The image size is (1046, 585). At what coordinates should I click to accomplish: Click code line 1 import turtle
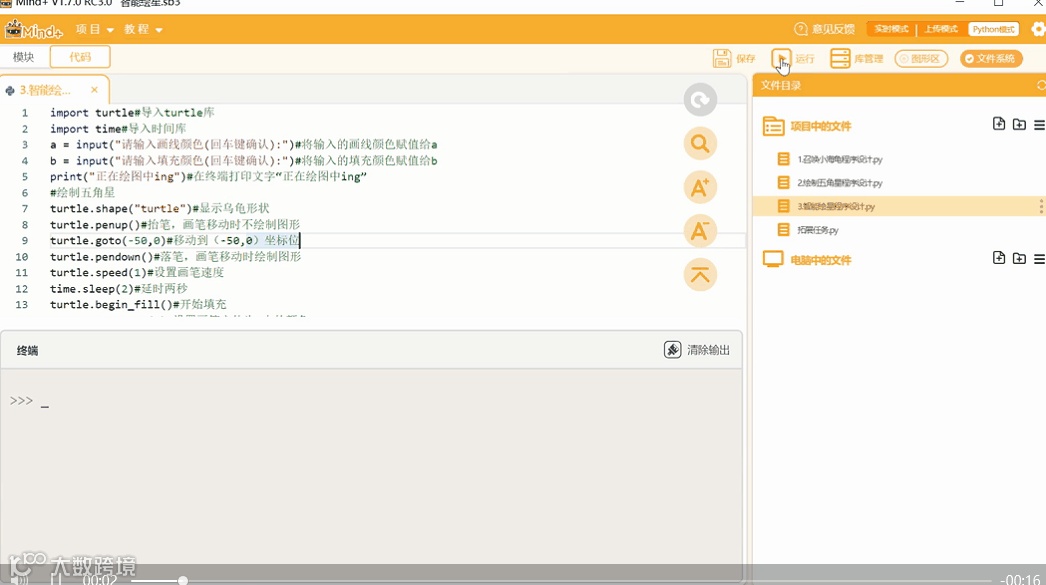pos(132,113)
